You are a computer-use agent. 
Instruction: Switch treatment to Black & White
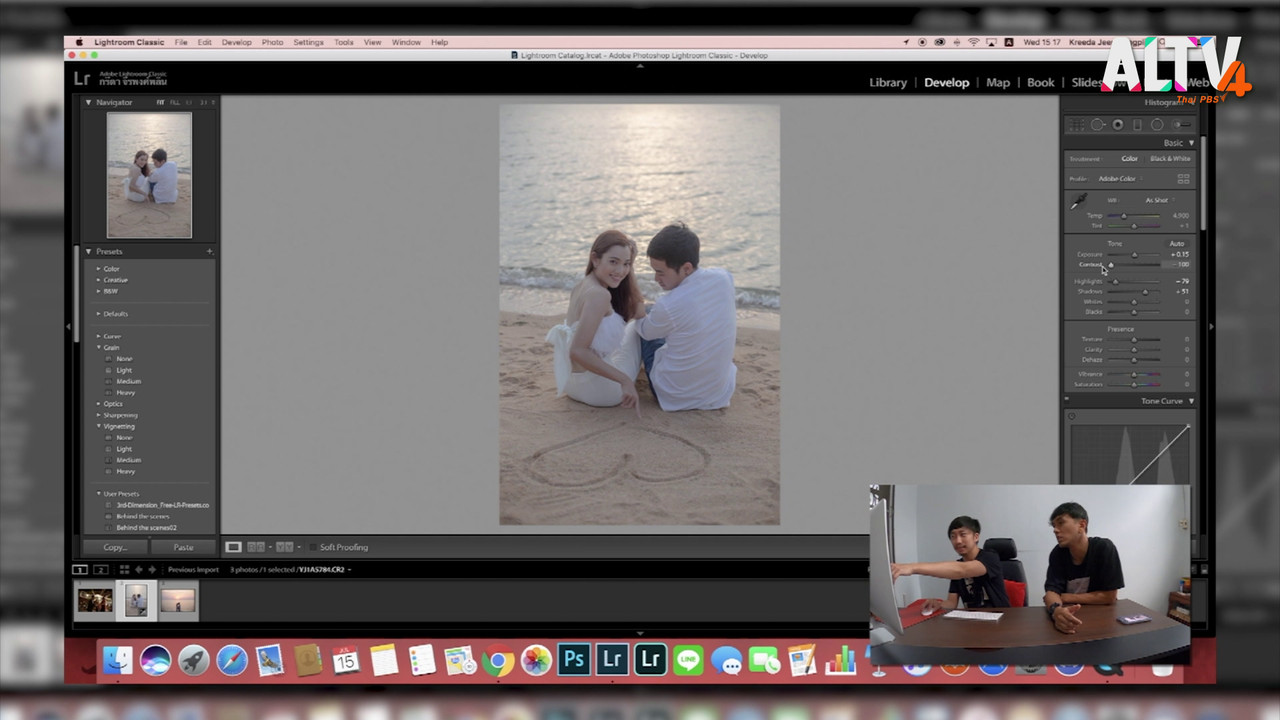pyautogui.click(x=1170, y=159)
